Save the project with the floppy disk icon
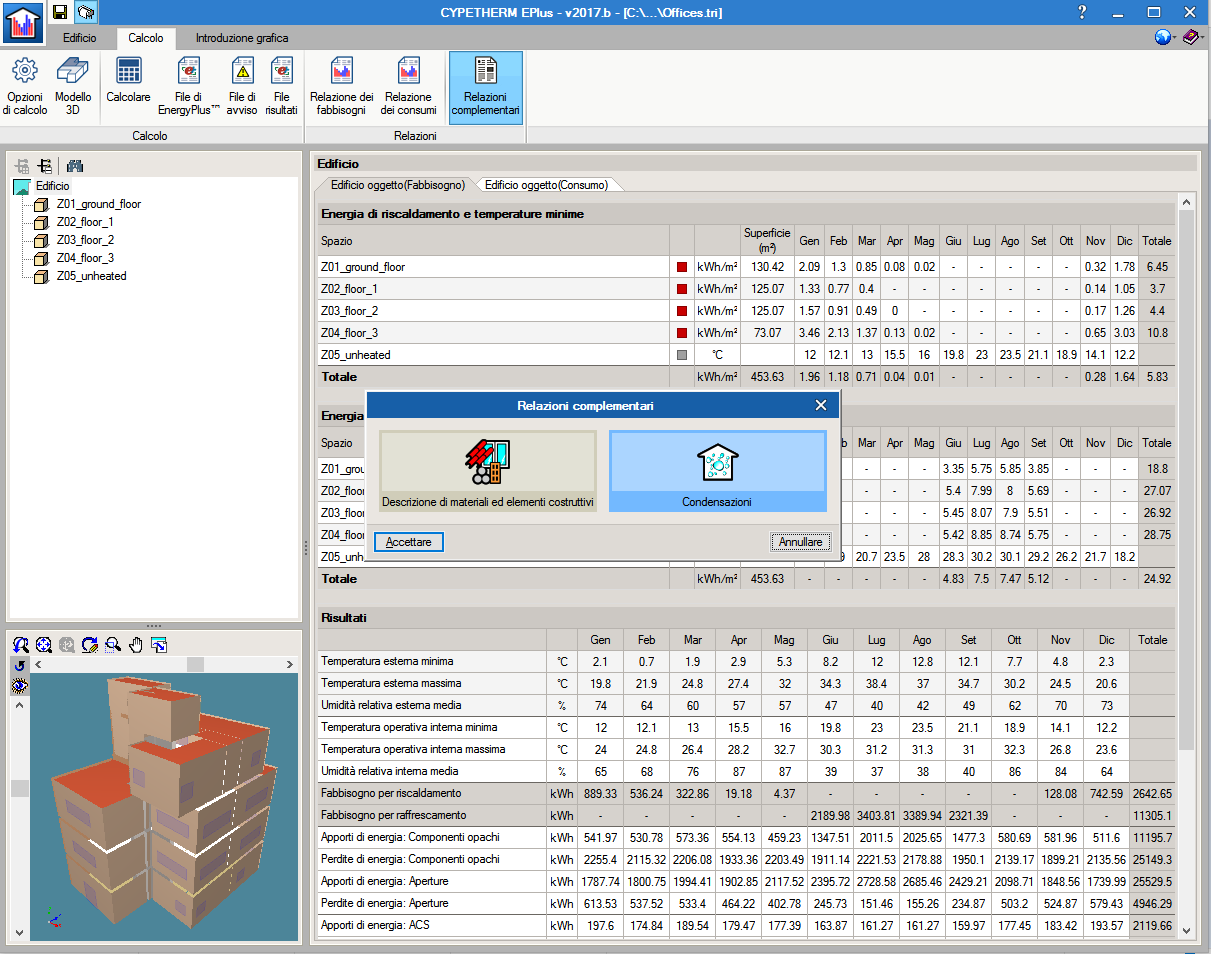The width and height of the screenshot is (1211, 954). (60, 12)
